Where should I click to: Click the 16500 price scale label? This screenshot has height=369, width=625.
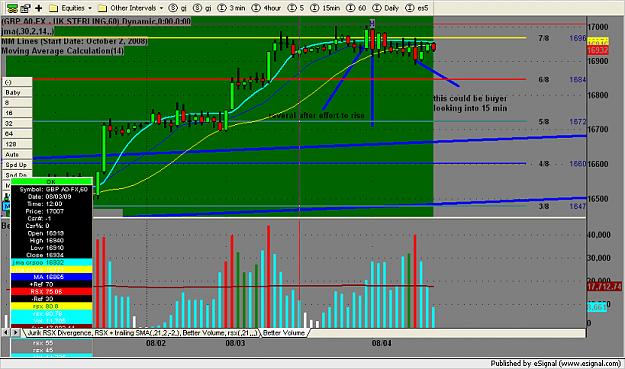(598, 199)
